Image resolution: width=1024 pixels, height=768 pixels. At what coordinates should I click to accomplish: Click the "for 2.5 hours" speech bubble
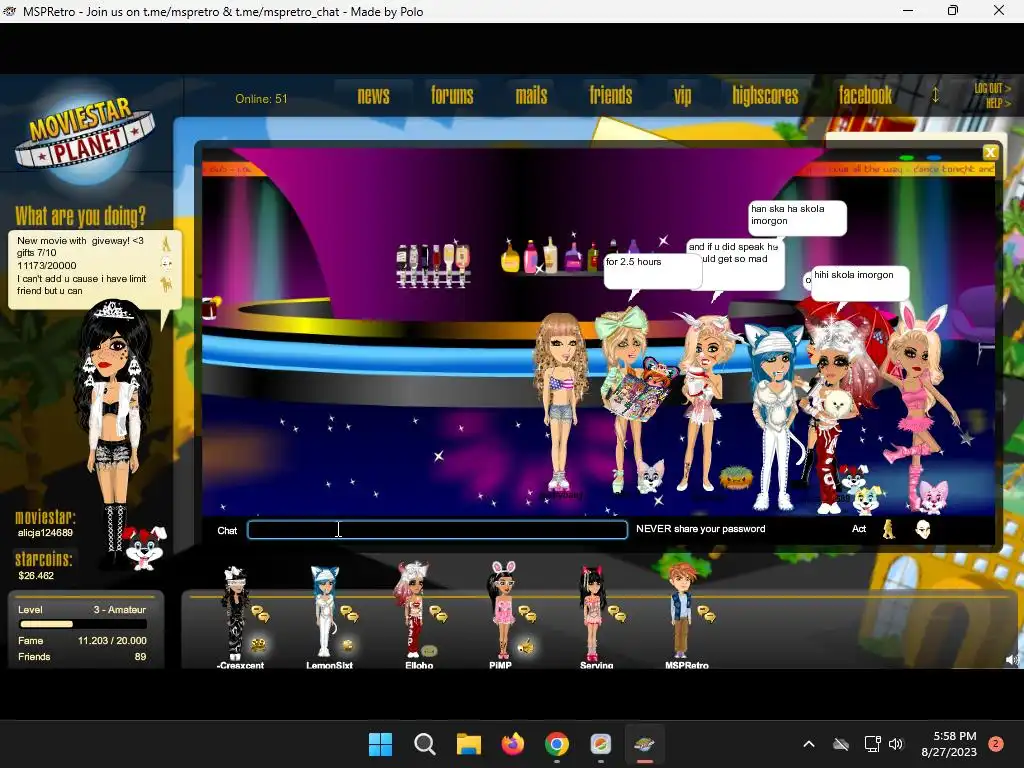click(652, 271)
